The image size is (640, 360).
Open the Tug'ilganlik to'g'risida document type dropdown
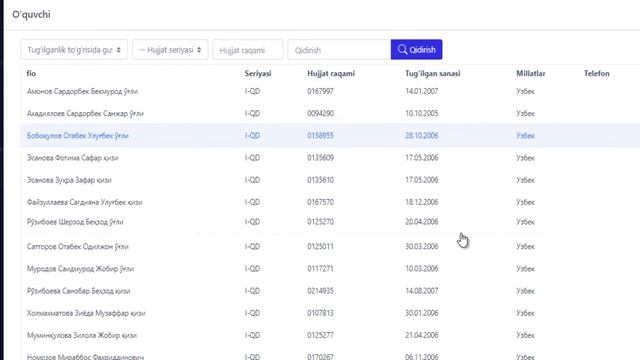74,49
